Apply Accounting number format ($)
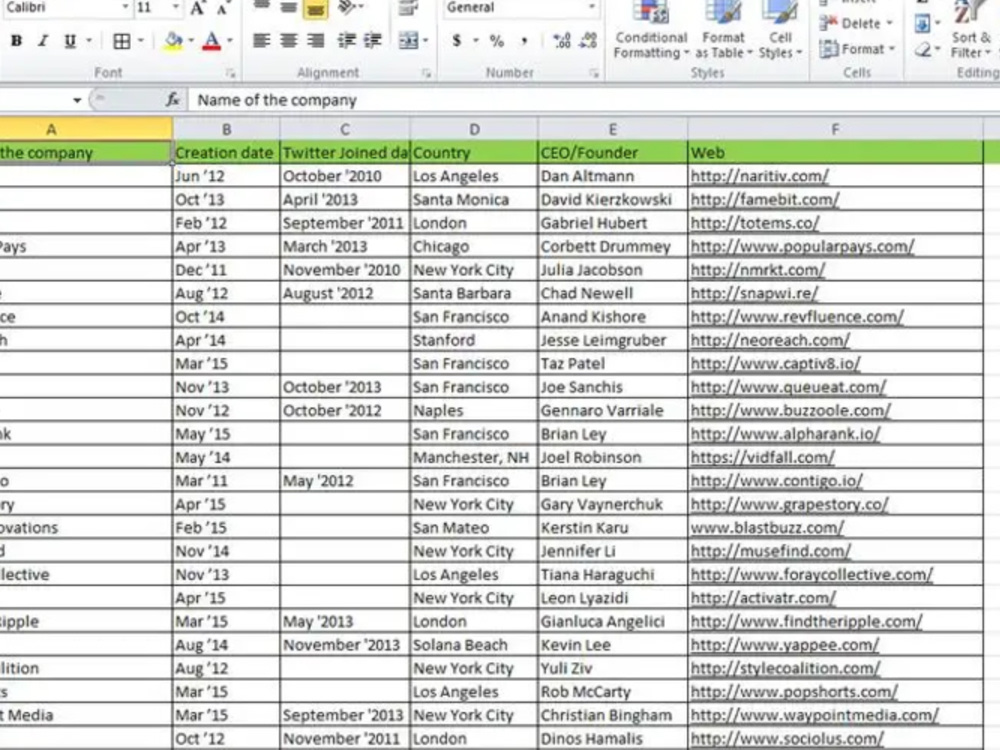1000x750 pixels. tap(457, 41)
